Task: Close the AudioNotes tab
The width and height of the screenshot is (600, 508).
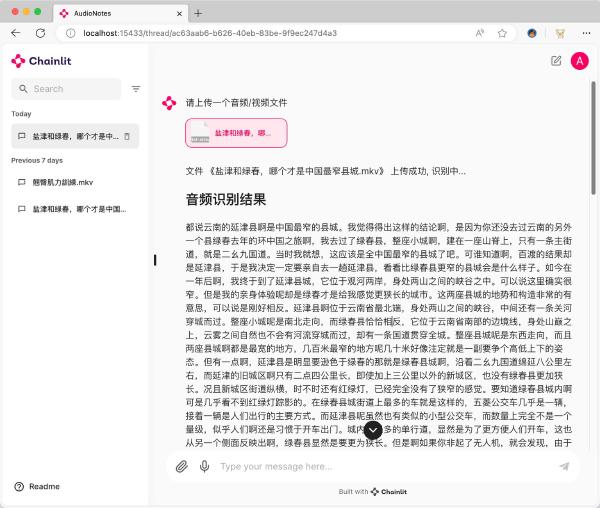Action: [x=179, y=14]
